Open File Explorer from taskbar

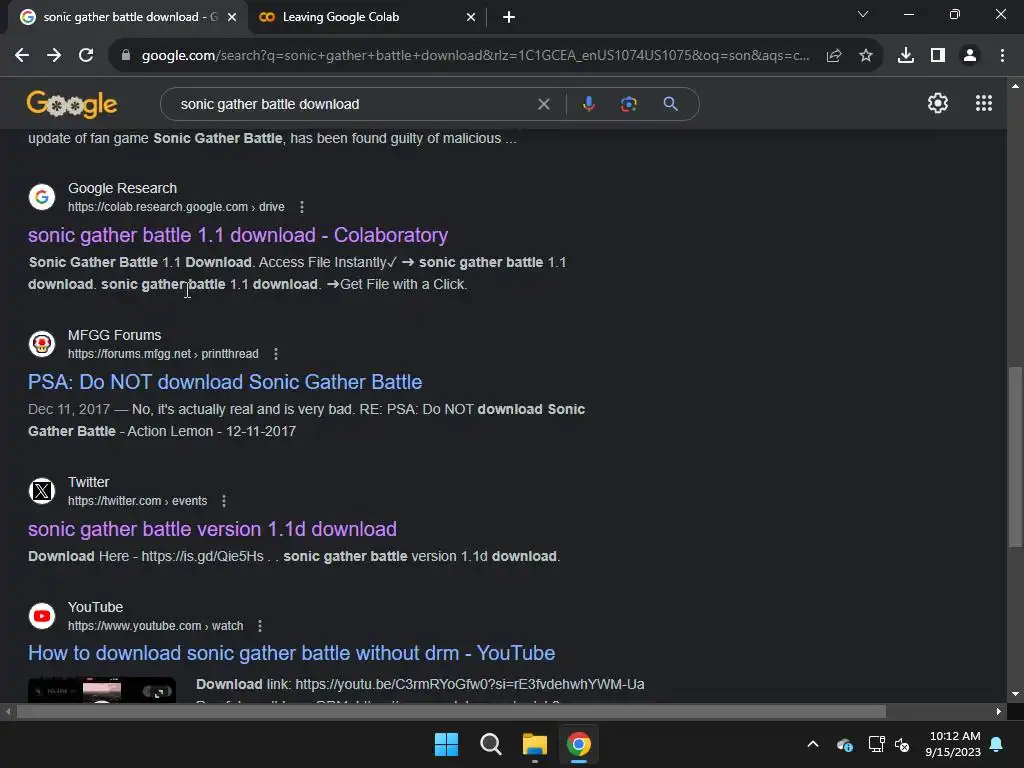point(534,744)
